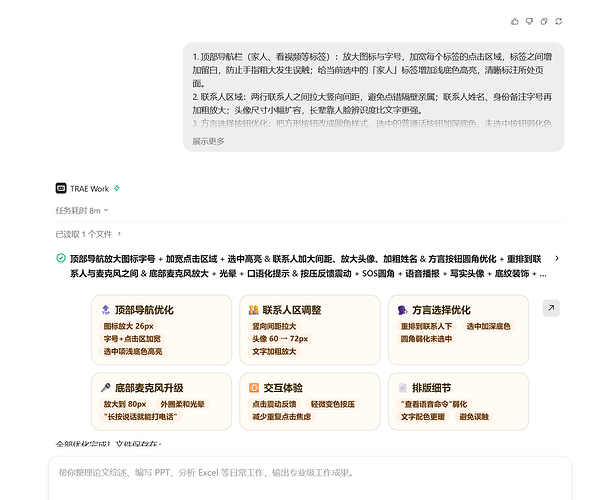614x500 pixels.
Task: Click the message input field
Action: (310, 478)
